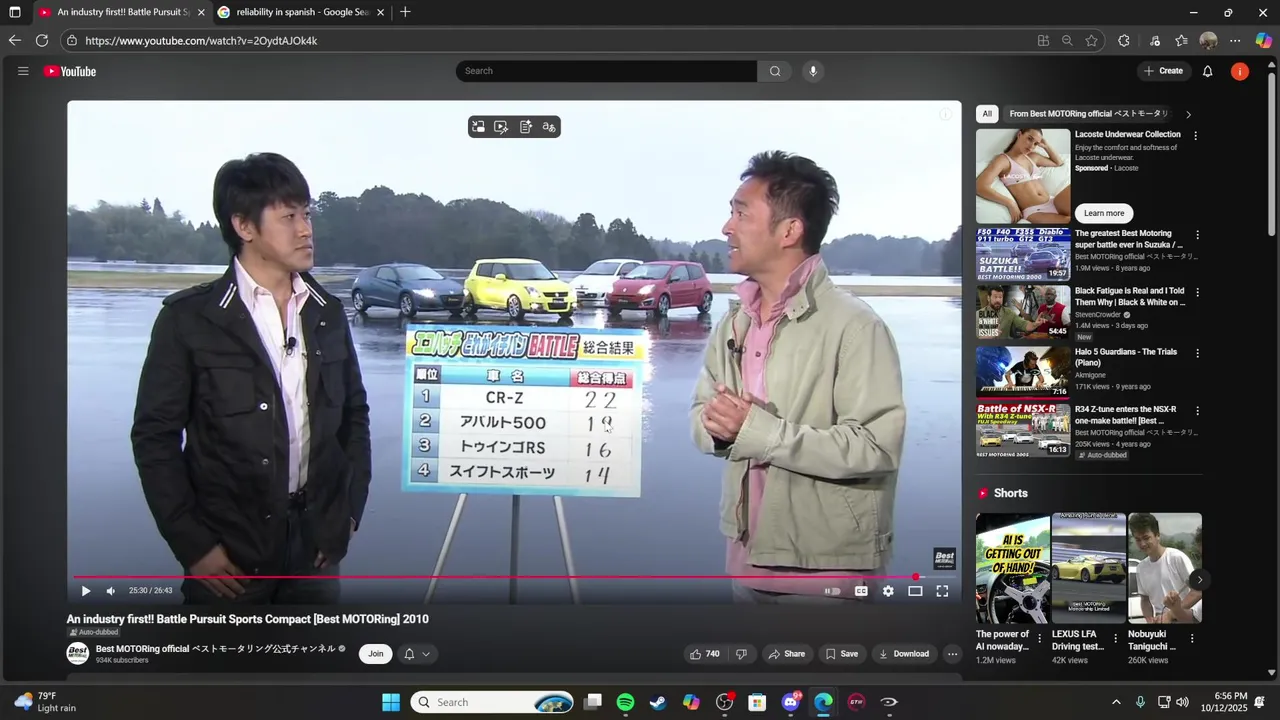Image resolution: width=1280 pixels, height=720 pixels.
Task: Show more filter chips with arrow
Action: tap(1188, 114)
